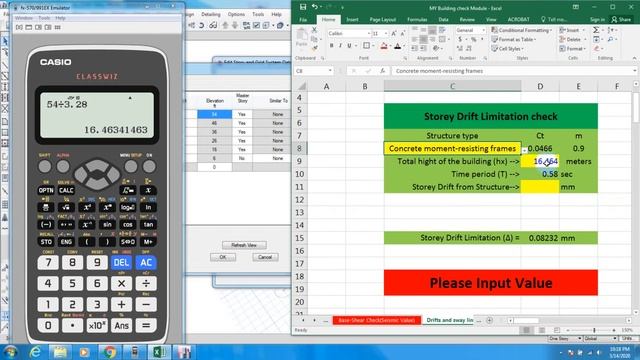Open the Name Box dropdown arrow

tap(330, 71)
